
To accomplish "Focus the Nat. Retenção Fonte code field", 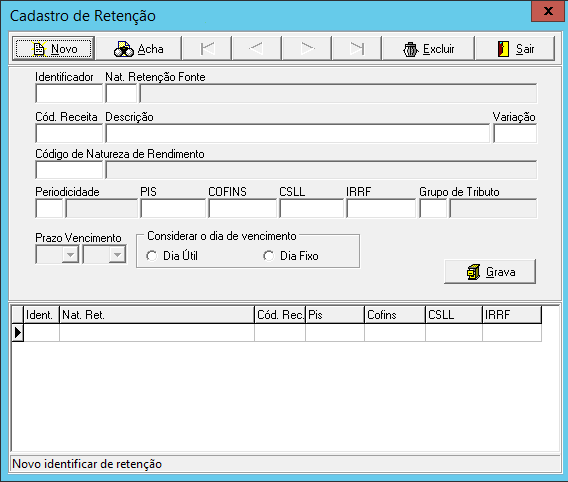I will (x=121, y=93).
